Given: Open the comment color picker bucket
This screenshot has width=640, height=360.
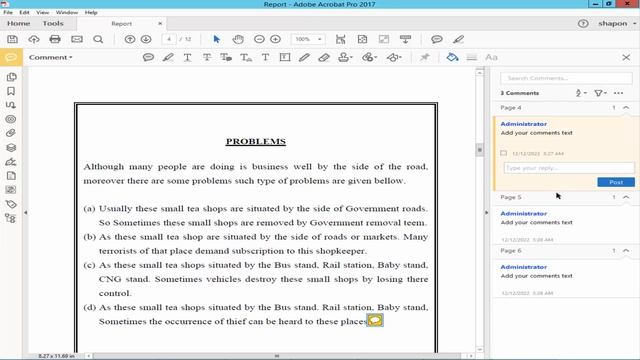Looking at the screenshot, I should (x=452, y=58).
